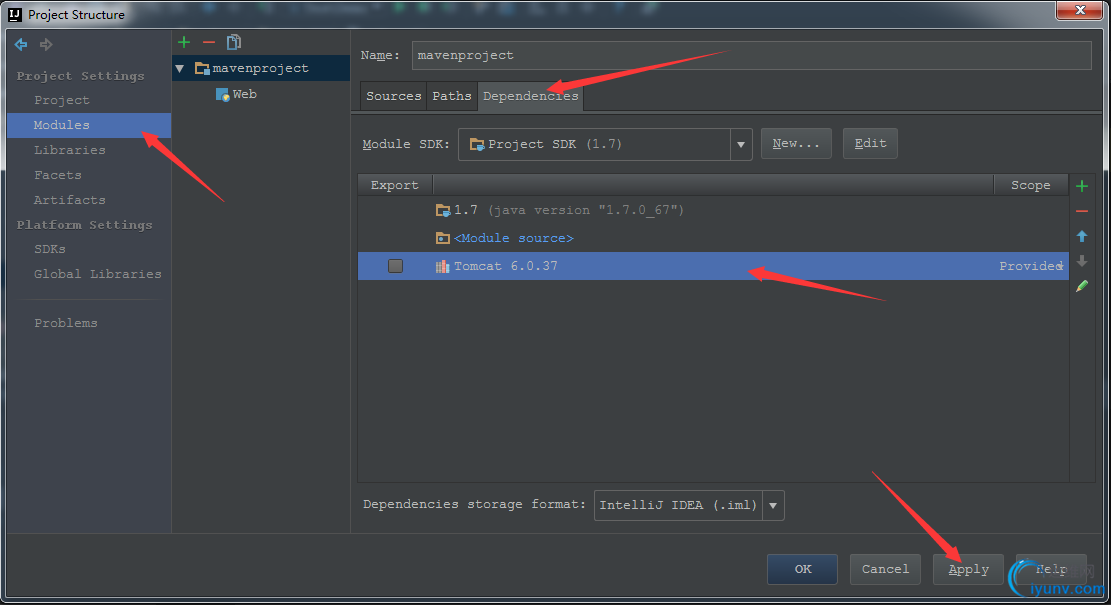Click the Web facet icon
This screenshot has width=1111, height=605.
222,94
